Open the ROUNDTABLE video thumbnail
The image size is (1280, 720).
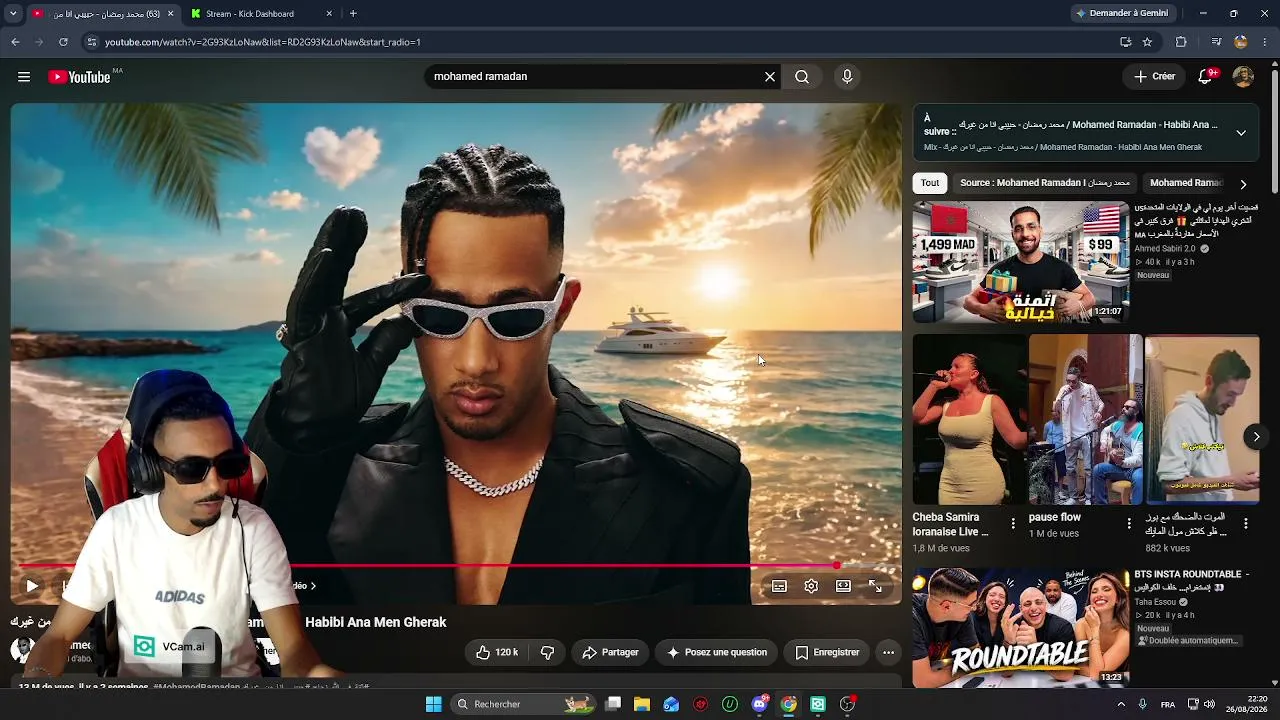pos(1021,628)
